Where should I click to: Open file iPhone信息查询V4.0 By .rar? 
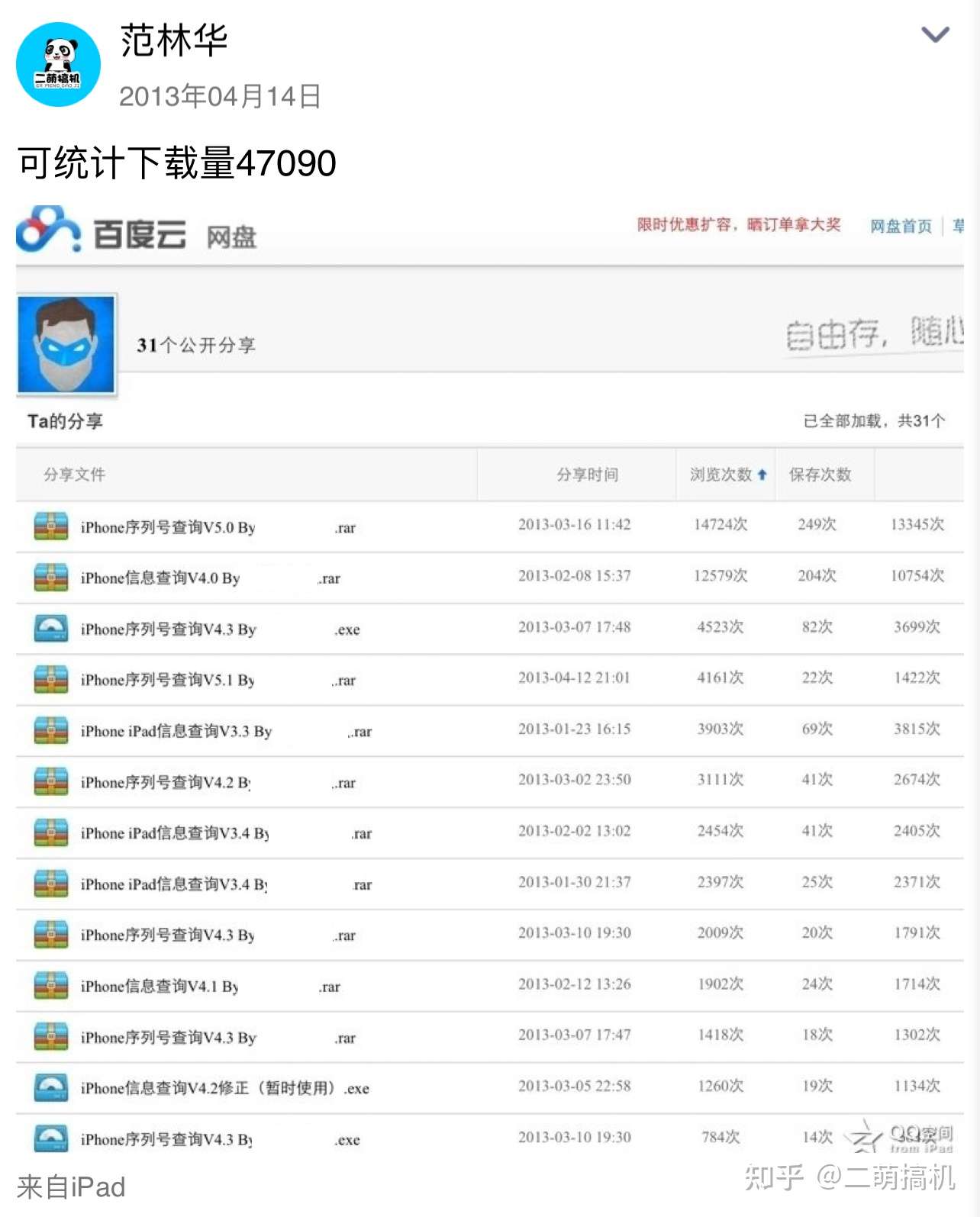pyautogui.click(x=211, y=578)
